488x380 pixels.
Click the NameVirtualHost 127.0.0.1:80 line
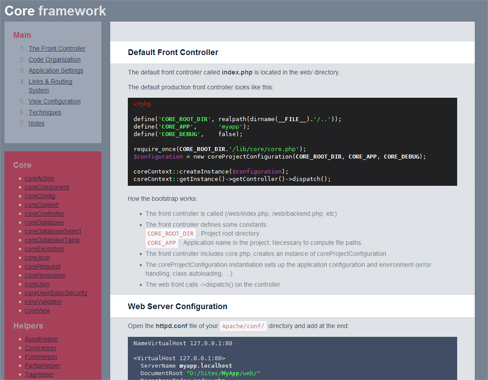click(x=183, y=343)
